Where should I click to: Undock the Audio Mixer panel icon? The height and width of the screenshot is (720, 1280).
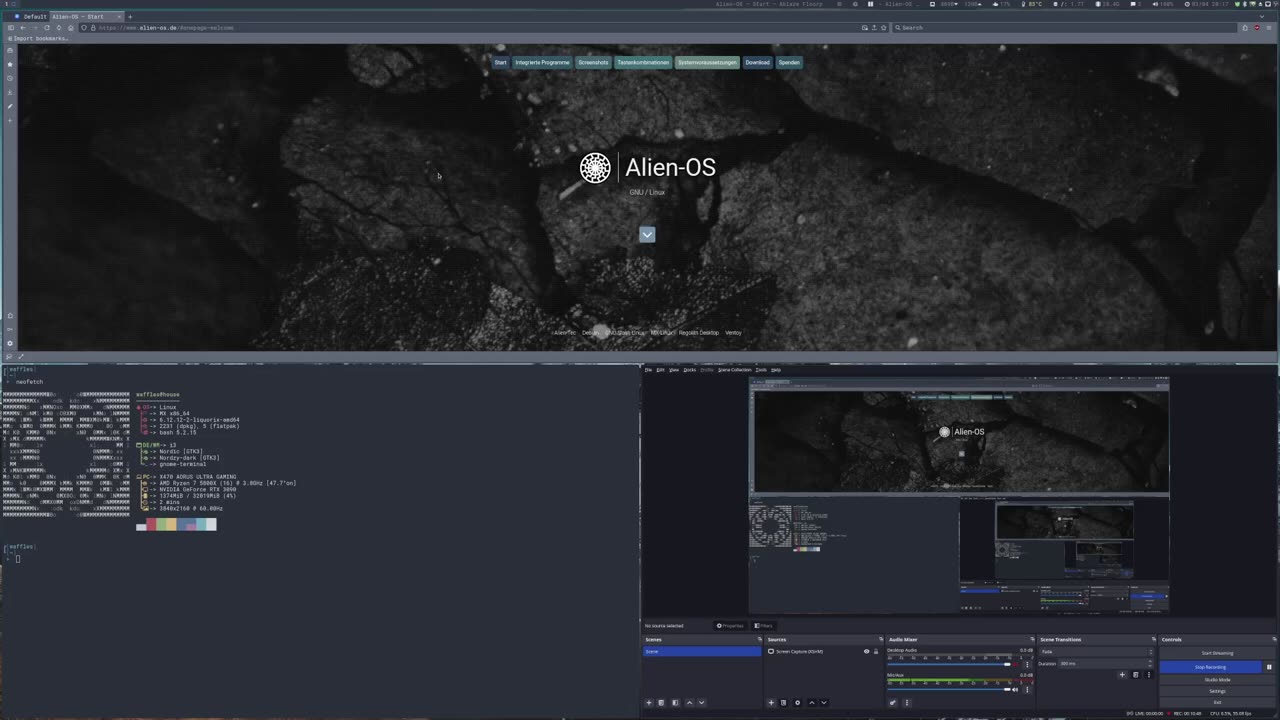pos(1032,639)
